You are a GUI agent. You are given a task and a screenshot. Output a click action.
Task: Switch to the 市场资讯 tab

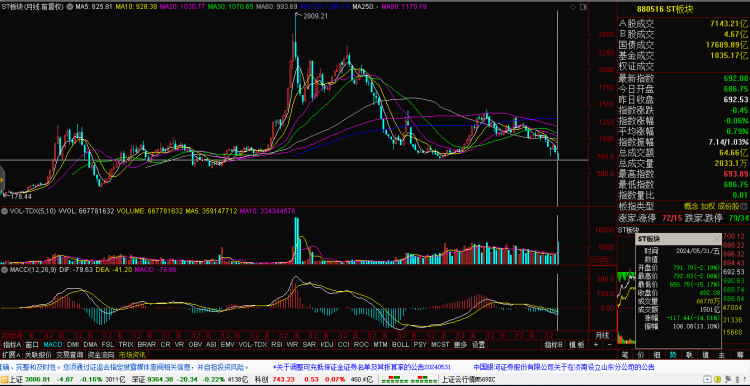(132, 355)
